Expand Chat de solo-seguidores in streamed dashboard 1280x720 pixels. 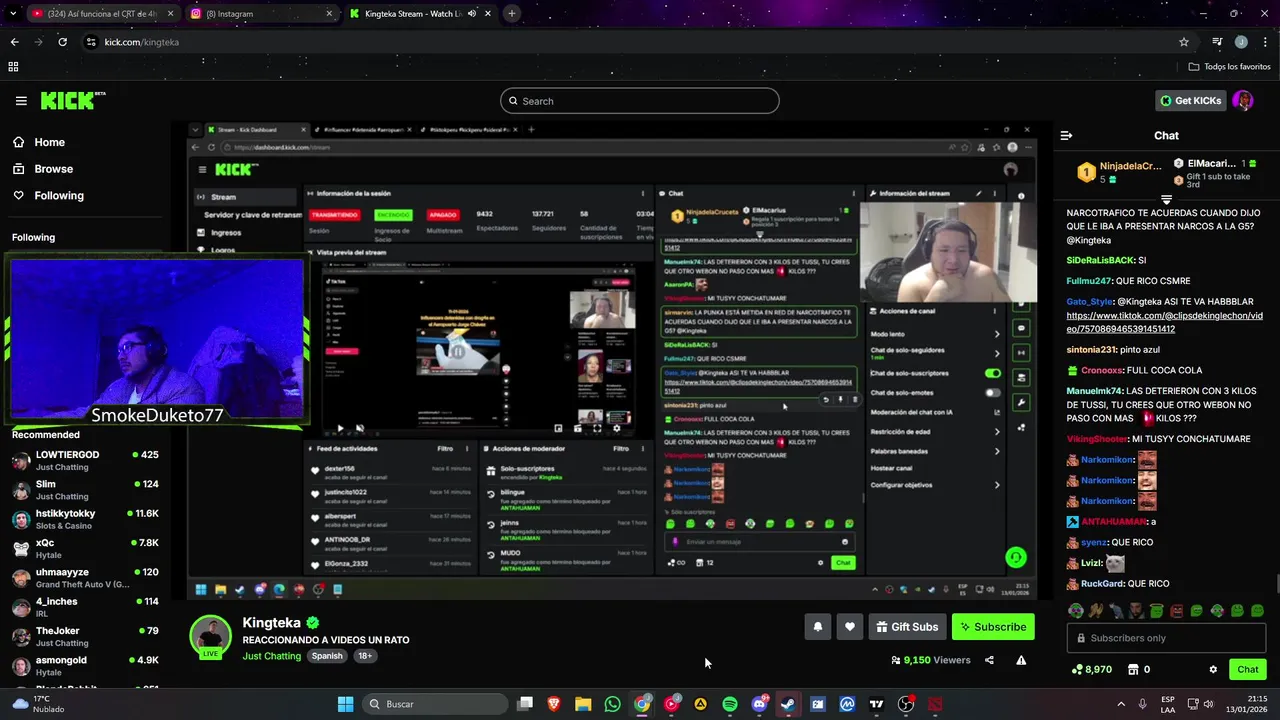coord(996,353)
